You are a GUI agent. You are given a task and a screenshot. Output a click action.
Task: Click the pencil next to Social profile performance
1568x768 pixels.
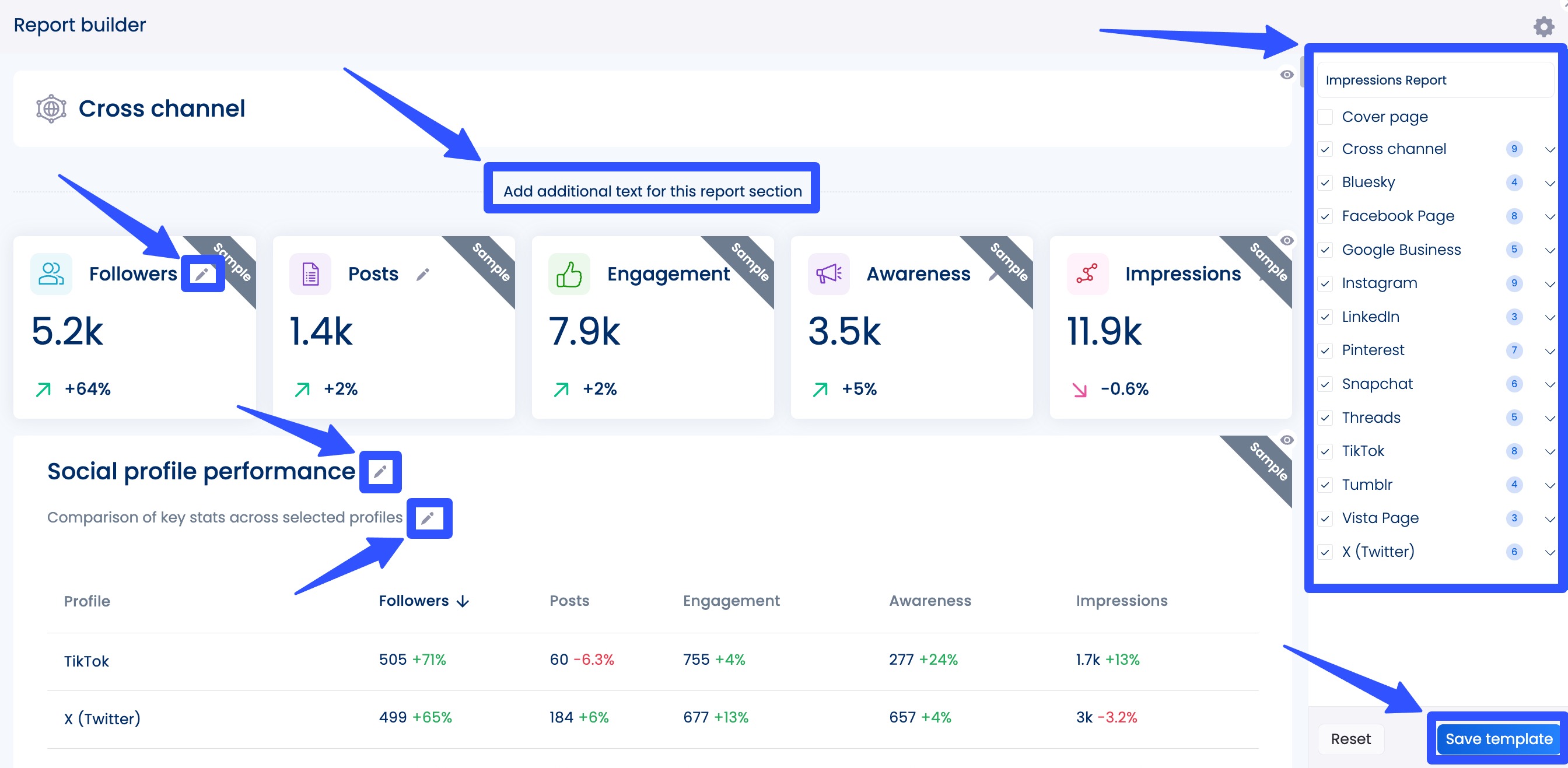pyautogui.click(x=381, y=471)
